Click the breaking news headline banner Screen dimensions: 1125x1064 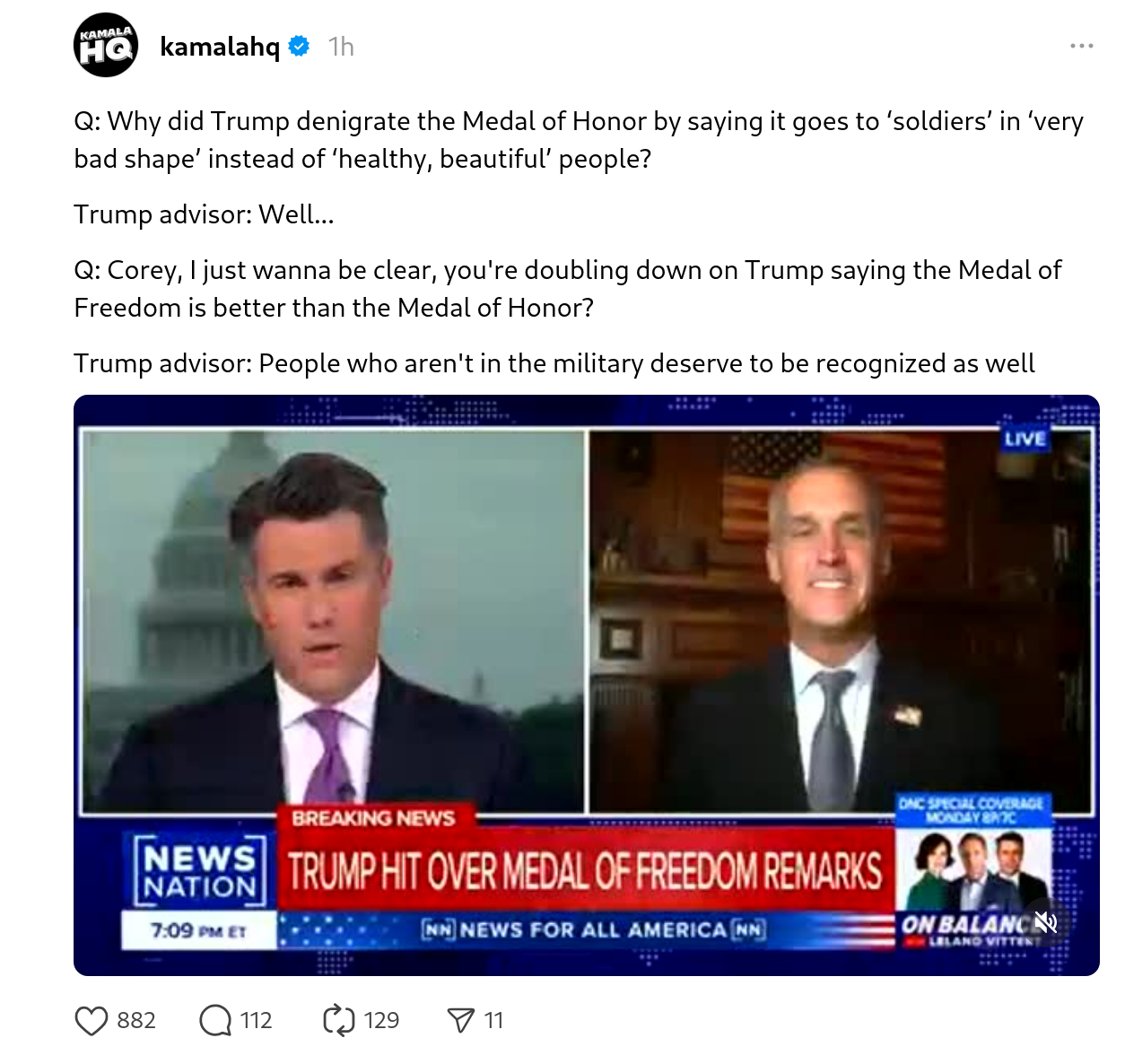(x=586, y=870)
